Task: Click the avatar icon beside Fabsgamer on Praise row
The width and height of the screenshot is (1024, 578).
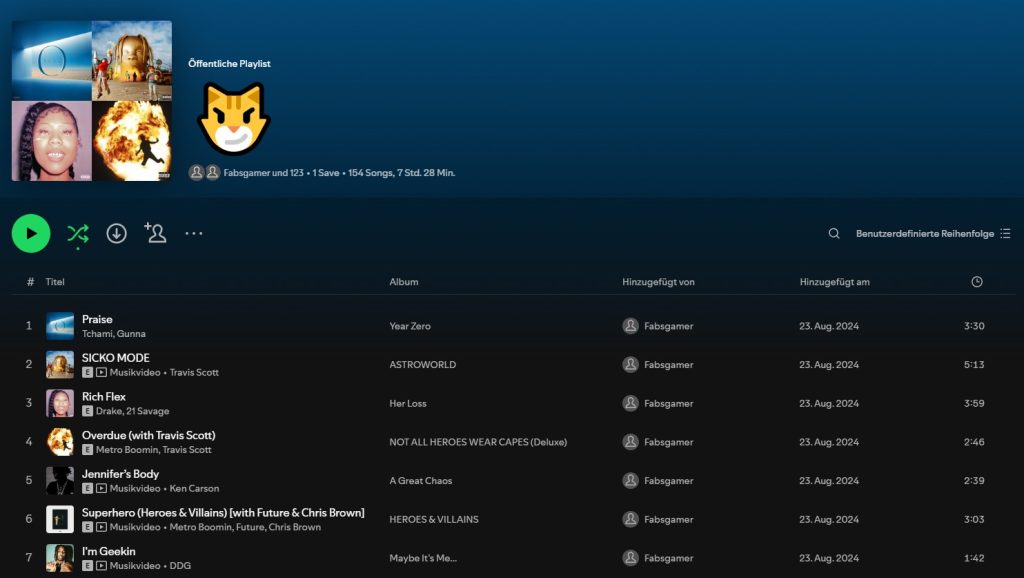Action: 630,326
